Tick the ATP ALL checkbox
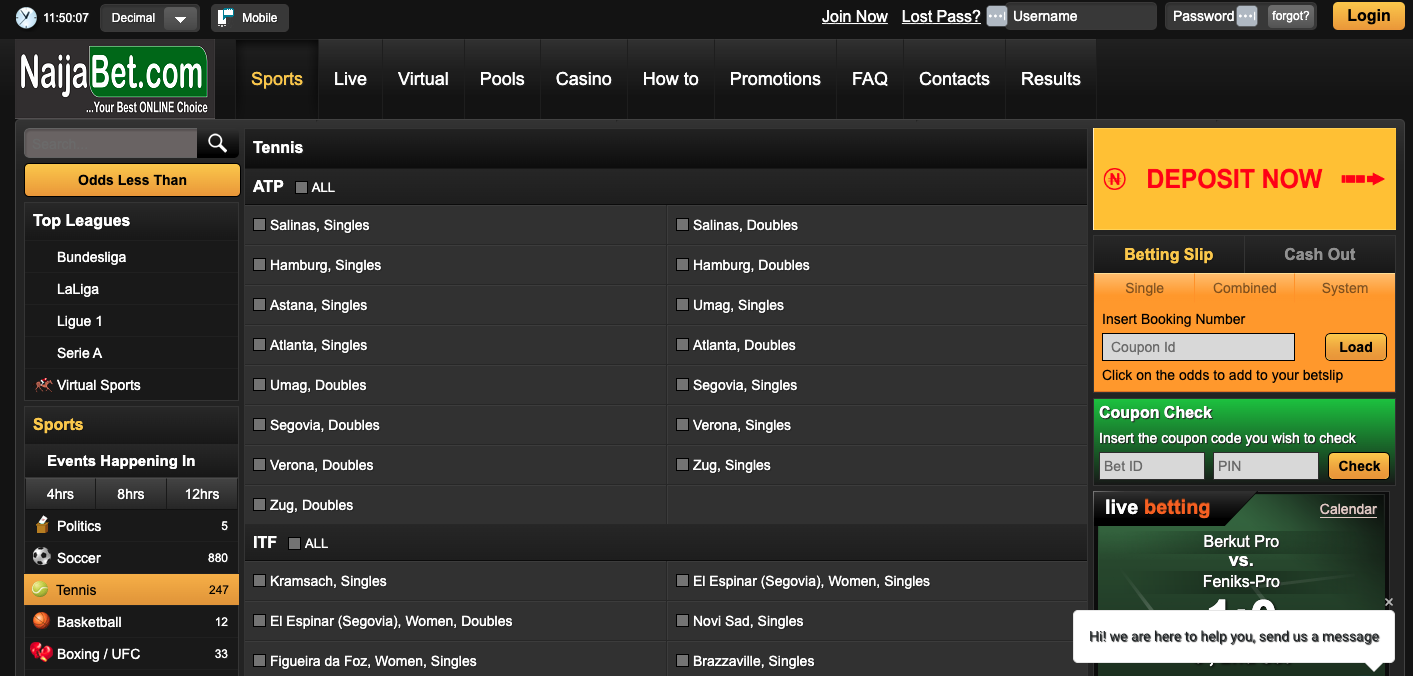The height and width of the screenshot is (676, 1413). pyautogui.click(x=302, y=187)
